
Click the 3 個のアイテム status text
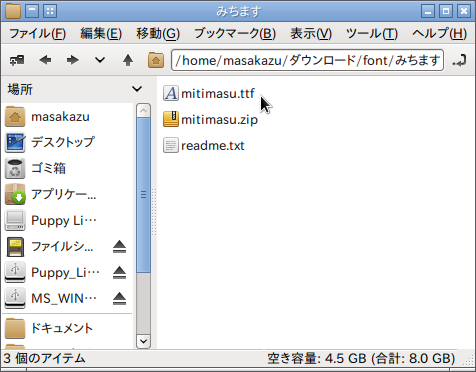coord(45,358)
